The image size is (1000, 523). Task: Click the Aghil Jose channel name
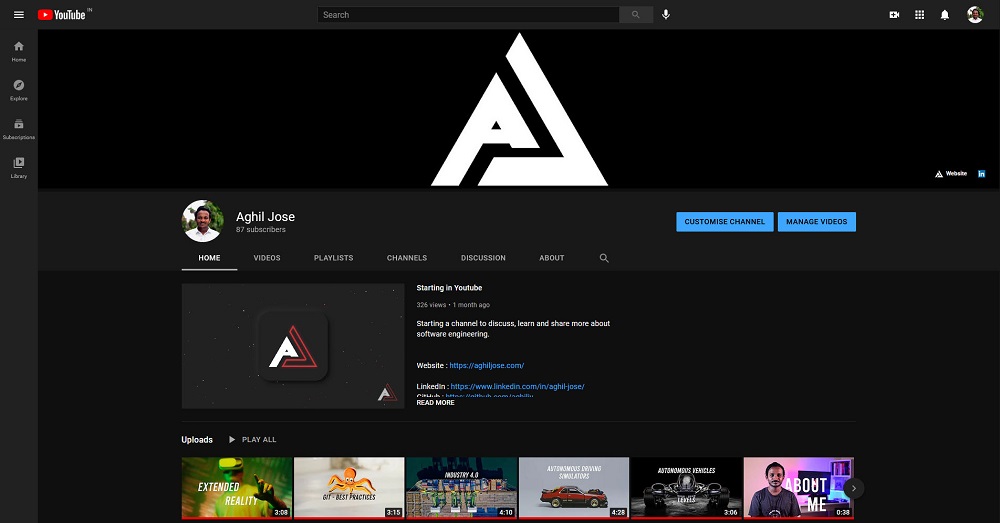coord(265,217)
